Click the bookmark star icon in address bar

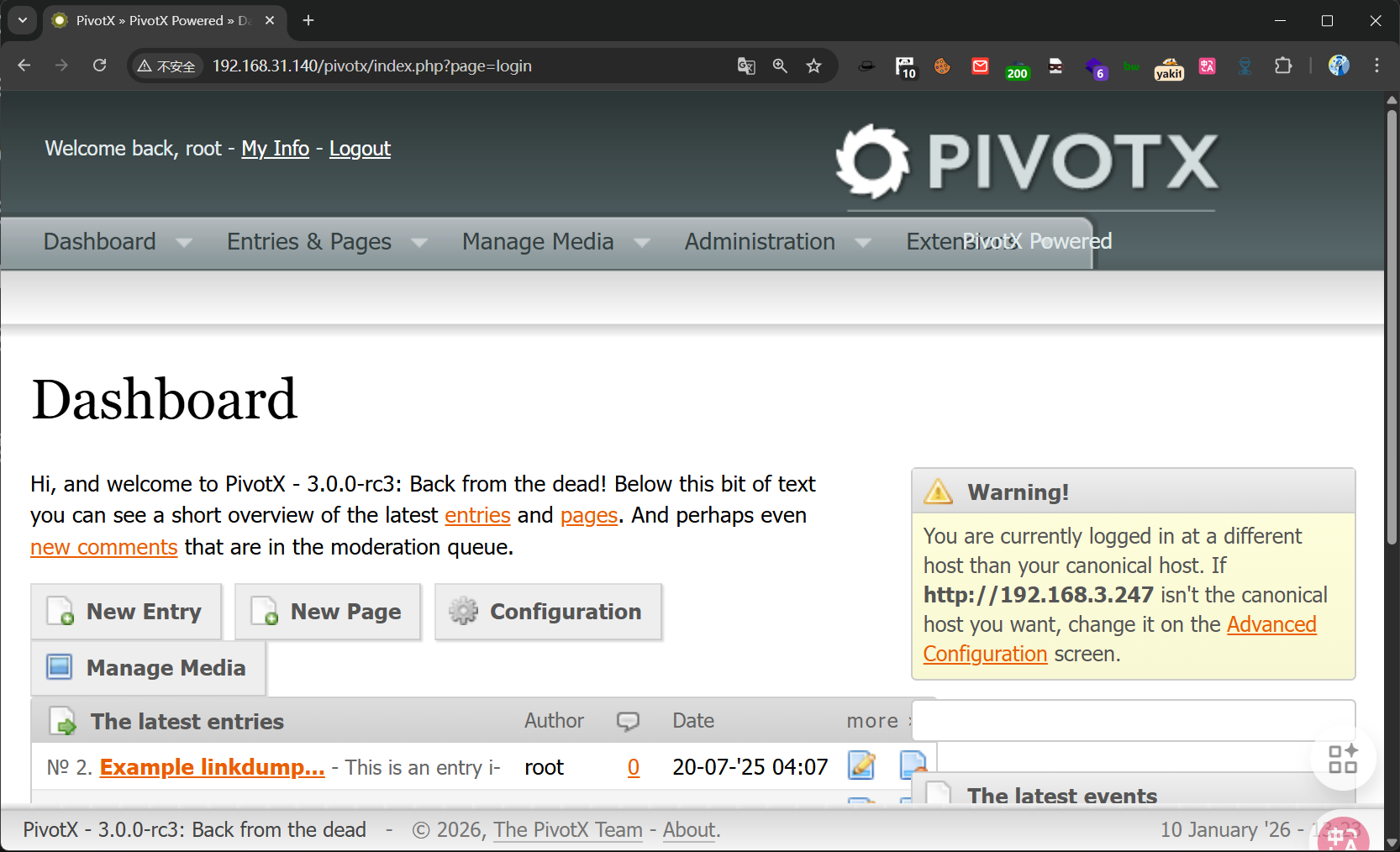click(x=813, y=66)
